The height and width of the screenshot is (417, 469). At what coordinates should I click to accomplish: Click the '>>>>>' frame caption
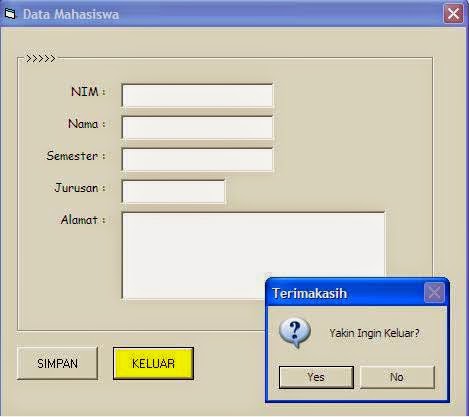coord(41,59)
